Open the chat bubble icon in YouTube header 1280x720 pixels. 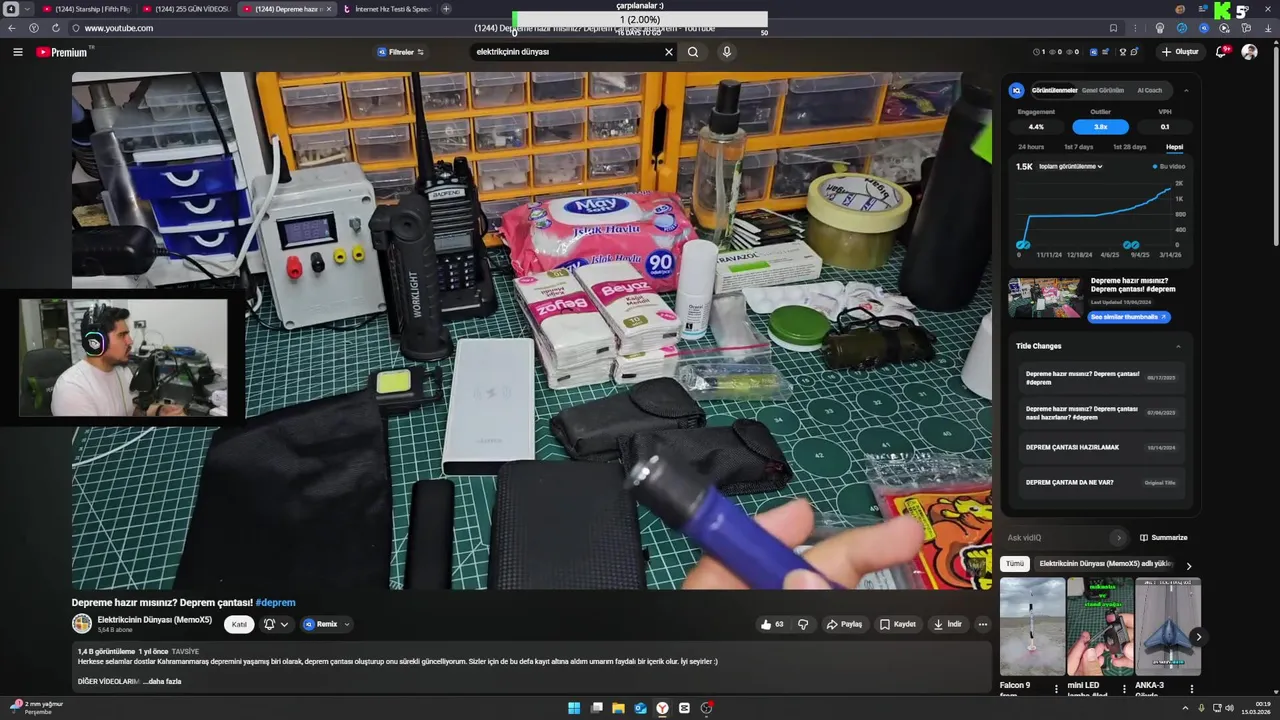[1136, 52]
